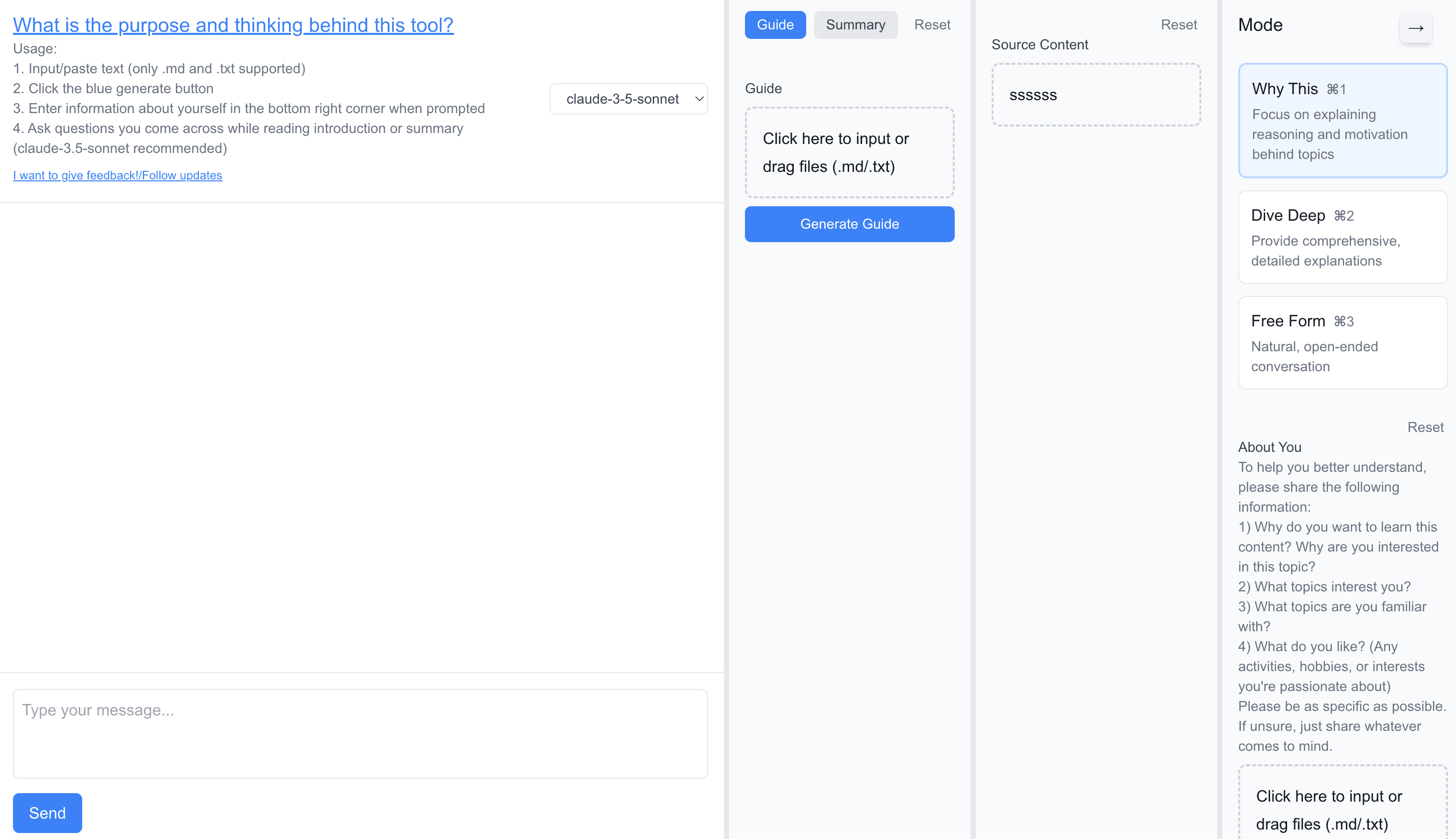Viewport: 1456px width, 839px height.
Task: Click the file drop zone in the Guide panel
Action: [849, 152]
